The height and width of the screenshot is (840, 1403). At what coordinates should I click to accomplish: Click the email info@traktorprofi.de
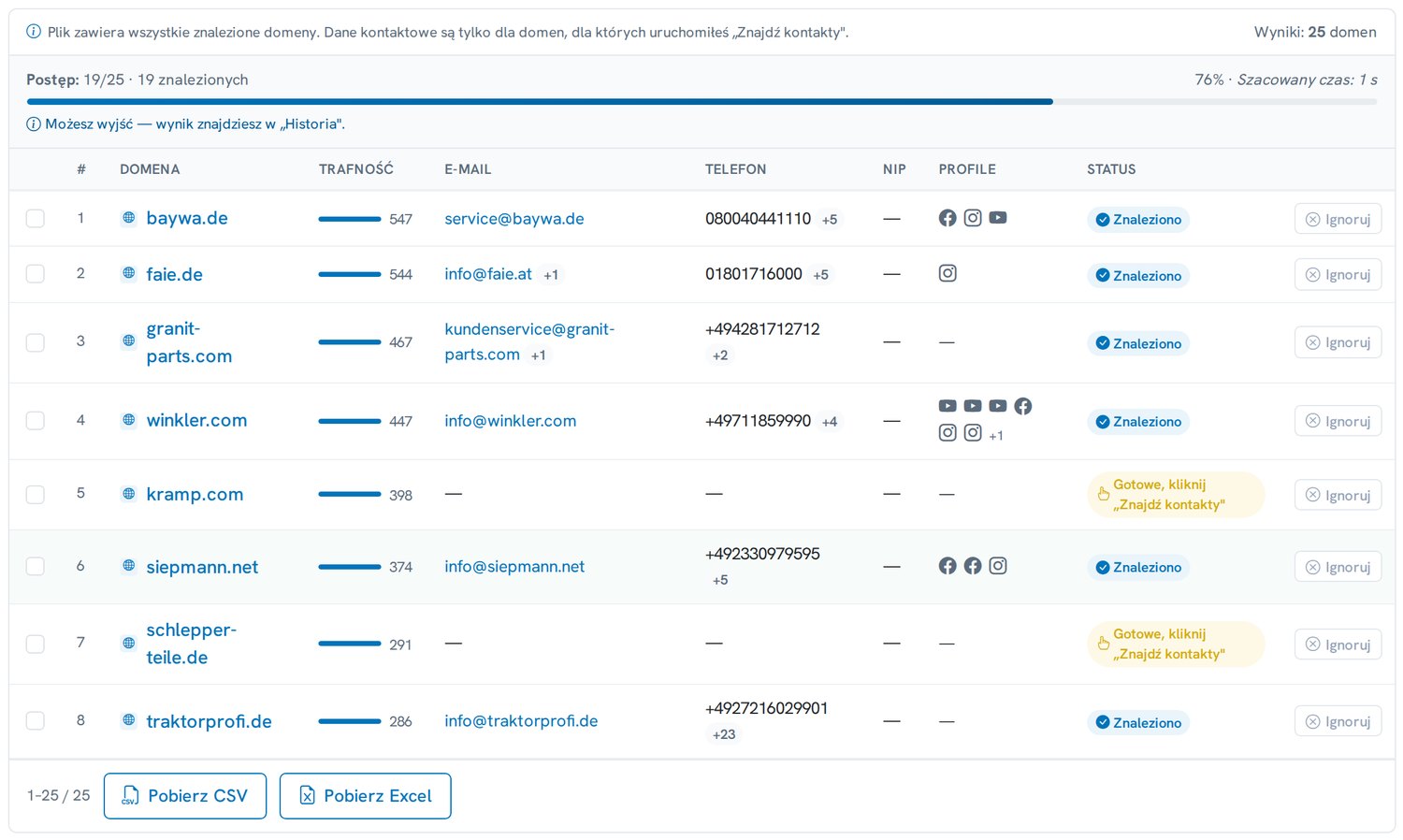[521, 721]
